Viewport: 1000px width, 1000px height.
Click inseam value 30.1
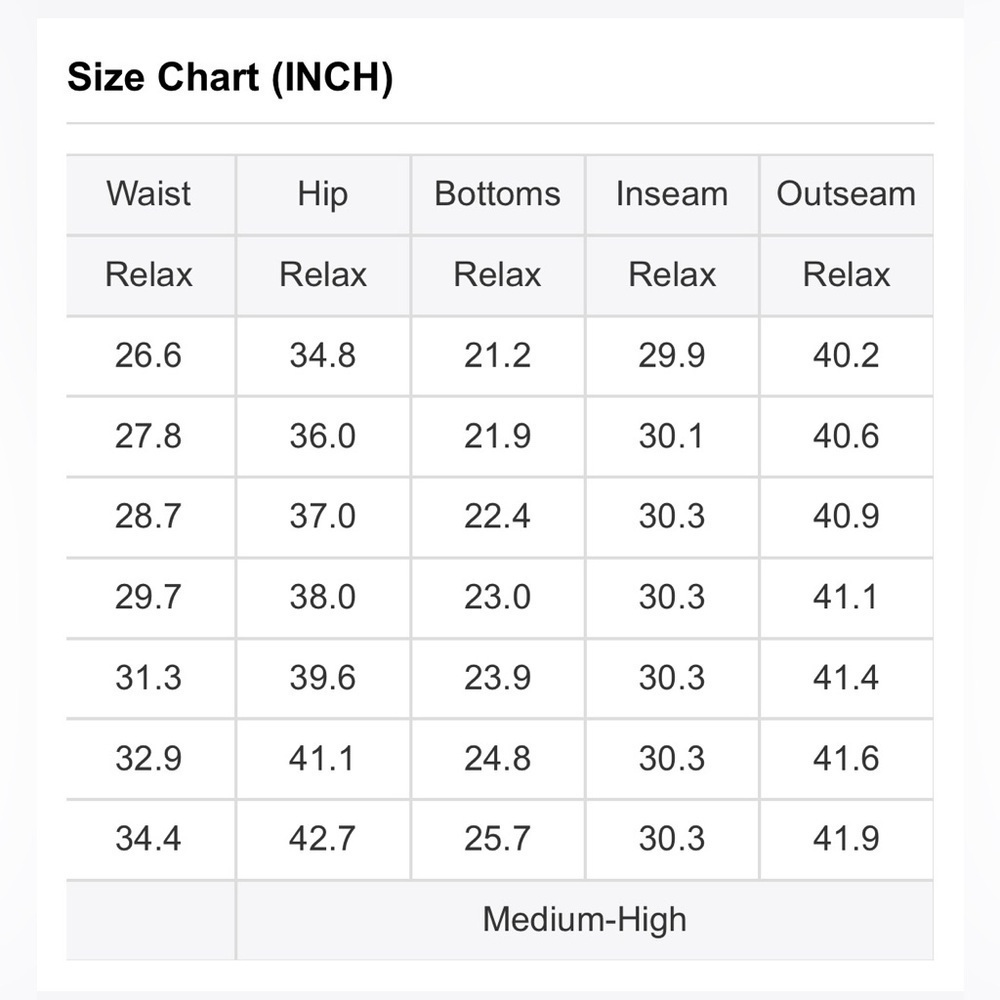[x=672, y=436]
